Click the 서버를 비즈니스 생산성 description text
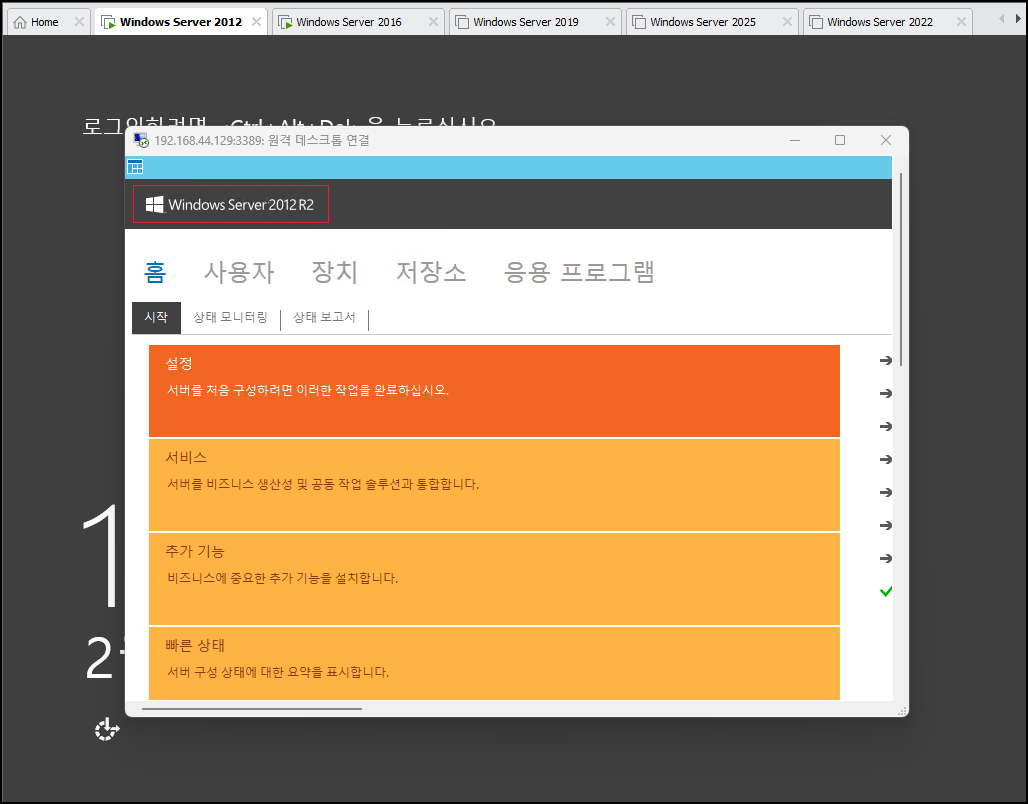The width and height of the screenshot is (1028, 804). (323, 485)
